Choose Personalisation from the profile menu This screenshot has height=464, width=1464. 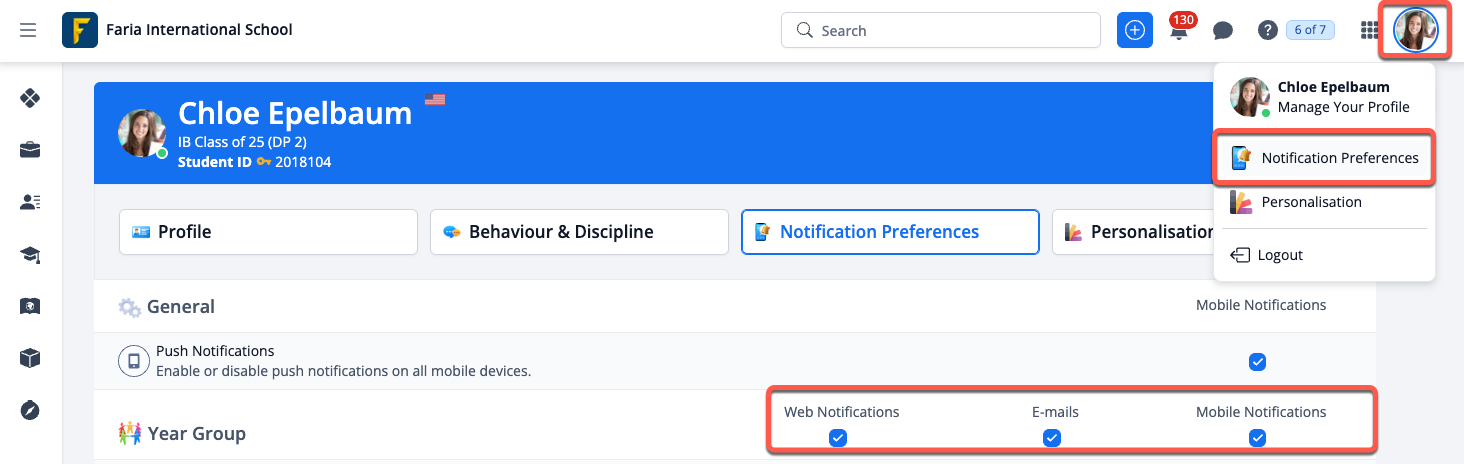click(x=1311, y=202)
